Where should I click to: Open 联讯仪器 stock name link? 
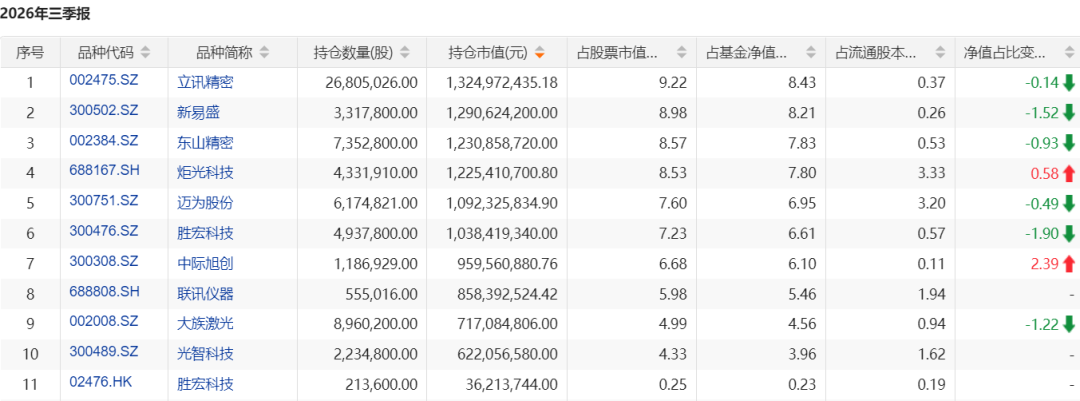pyautogui.click(x=205, y=294)
